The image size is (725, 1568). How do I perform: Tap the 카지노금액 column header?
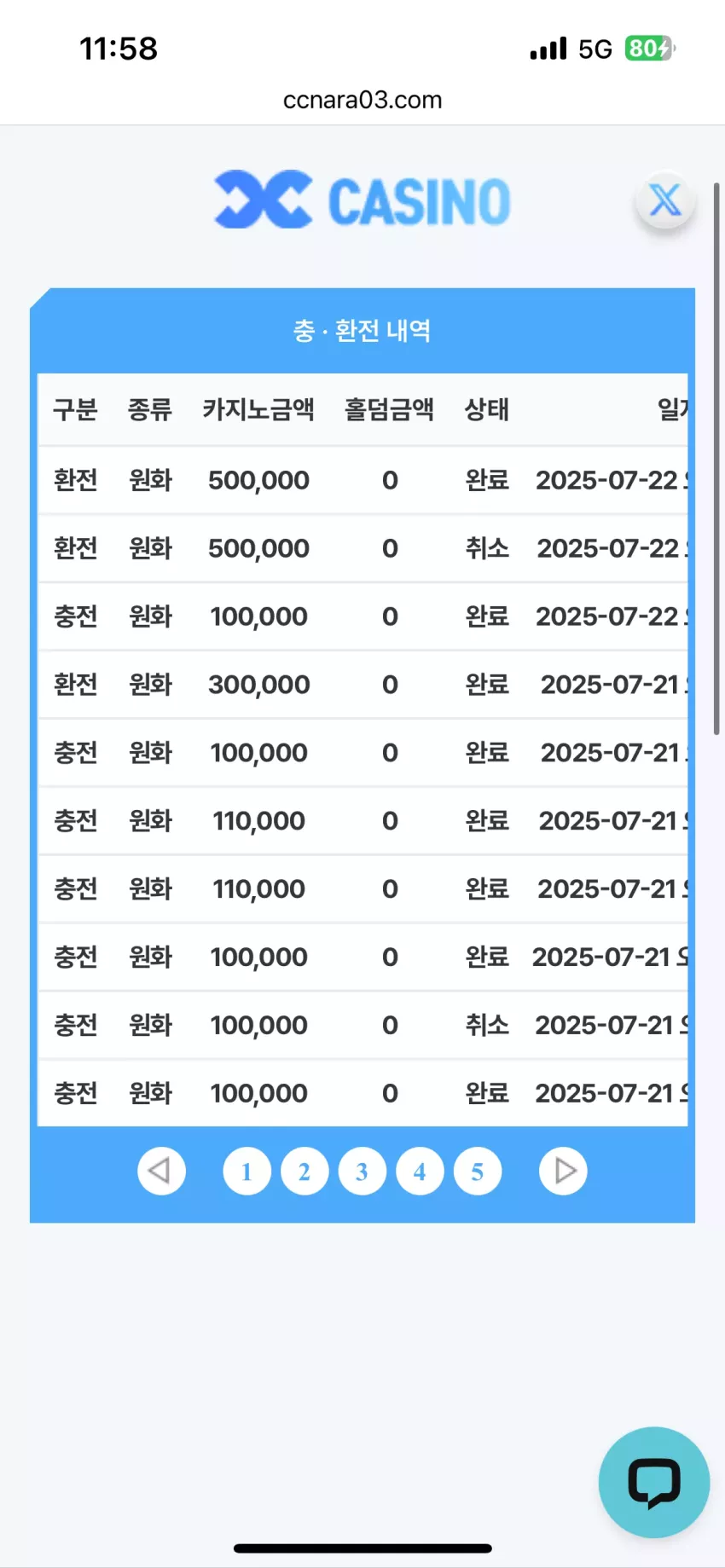[258, 409]
